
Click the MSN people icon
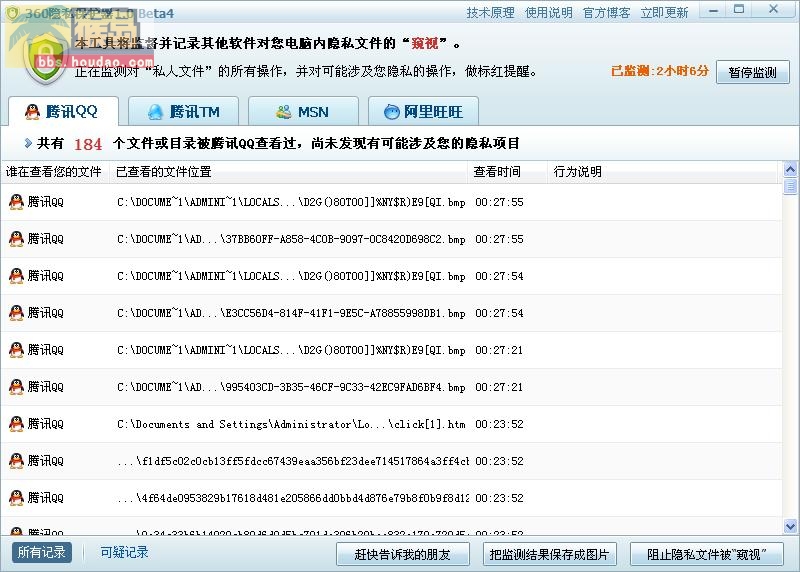[x=284, y=112]
